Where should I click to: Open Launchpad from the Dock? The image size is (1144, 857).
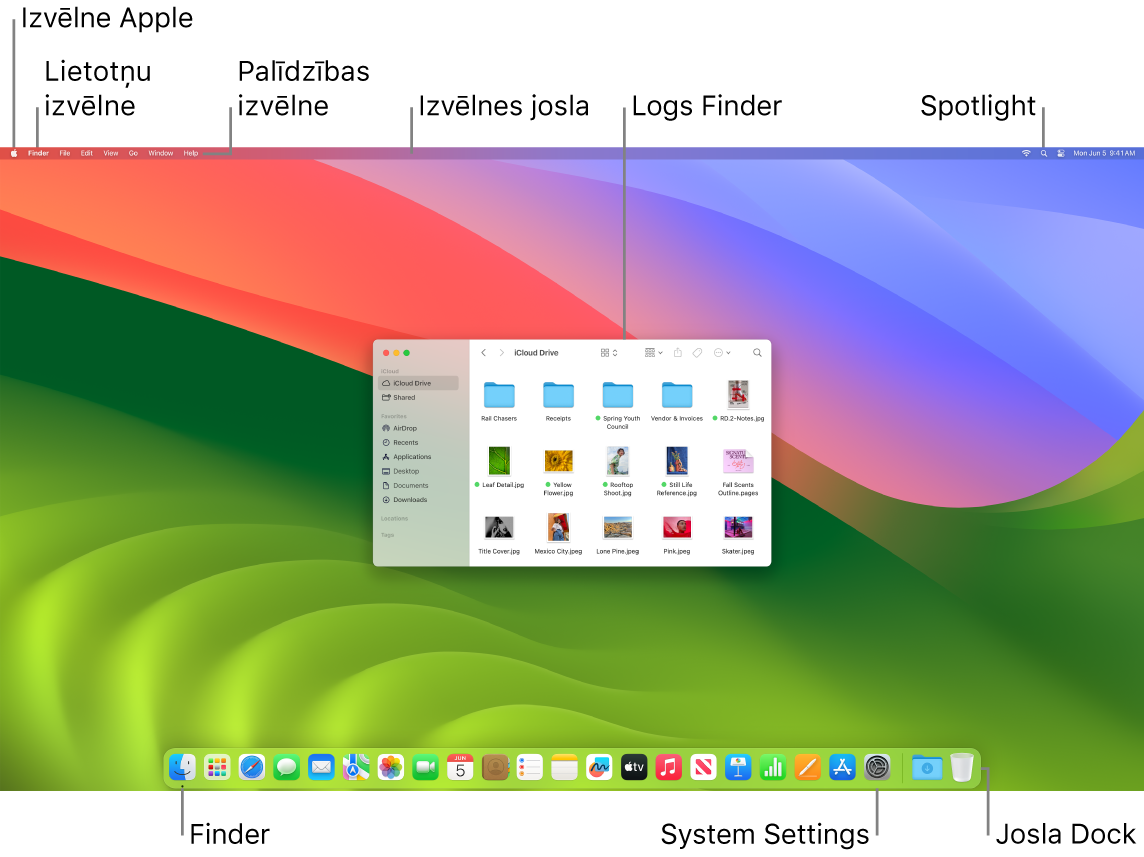click(x=216, y=767)
